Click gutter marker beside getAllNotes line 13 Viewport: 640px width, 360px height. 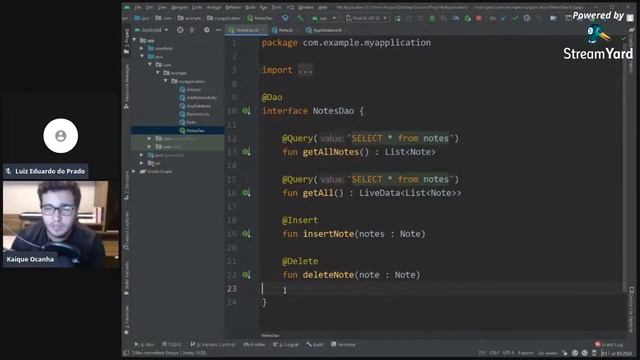coord(246,152)
